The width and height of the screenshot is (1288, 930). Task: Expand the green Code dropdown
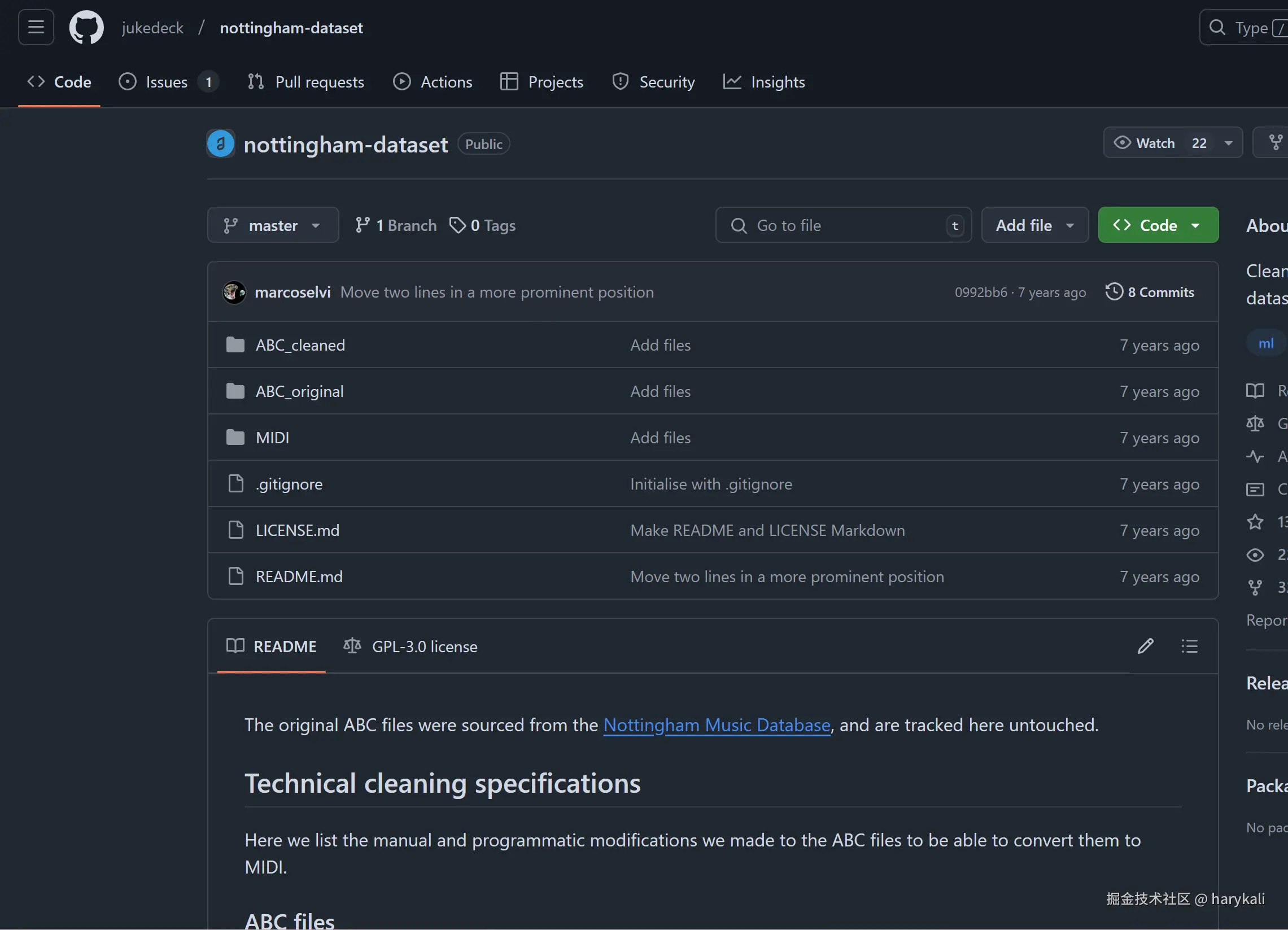tap(1158, 225)
